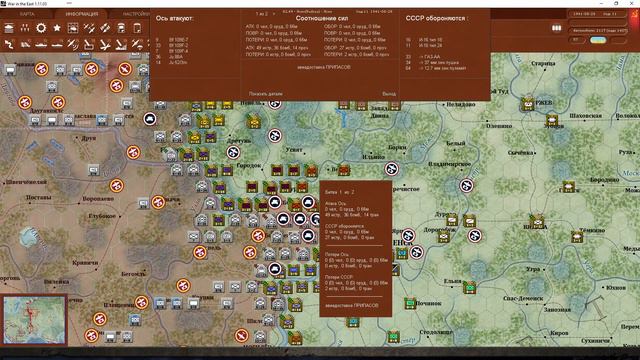Switch to the ИНФОРМАЦИЯ tab

(x=82, y=14)
